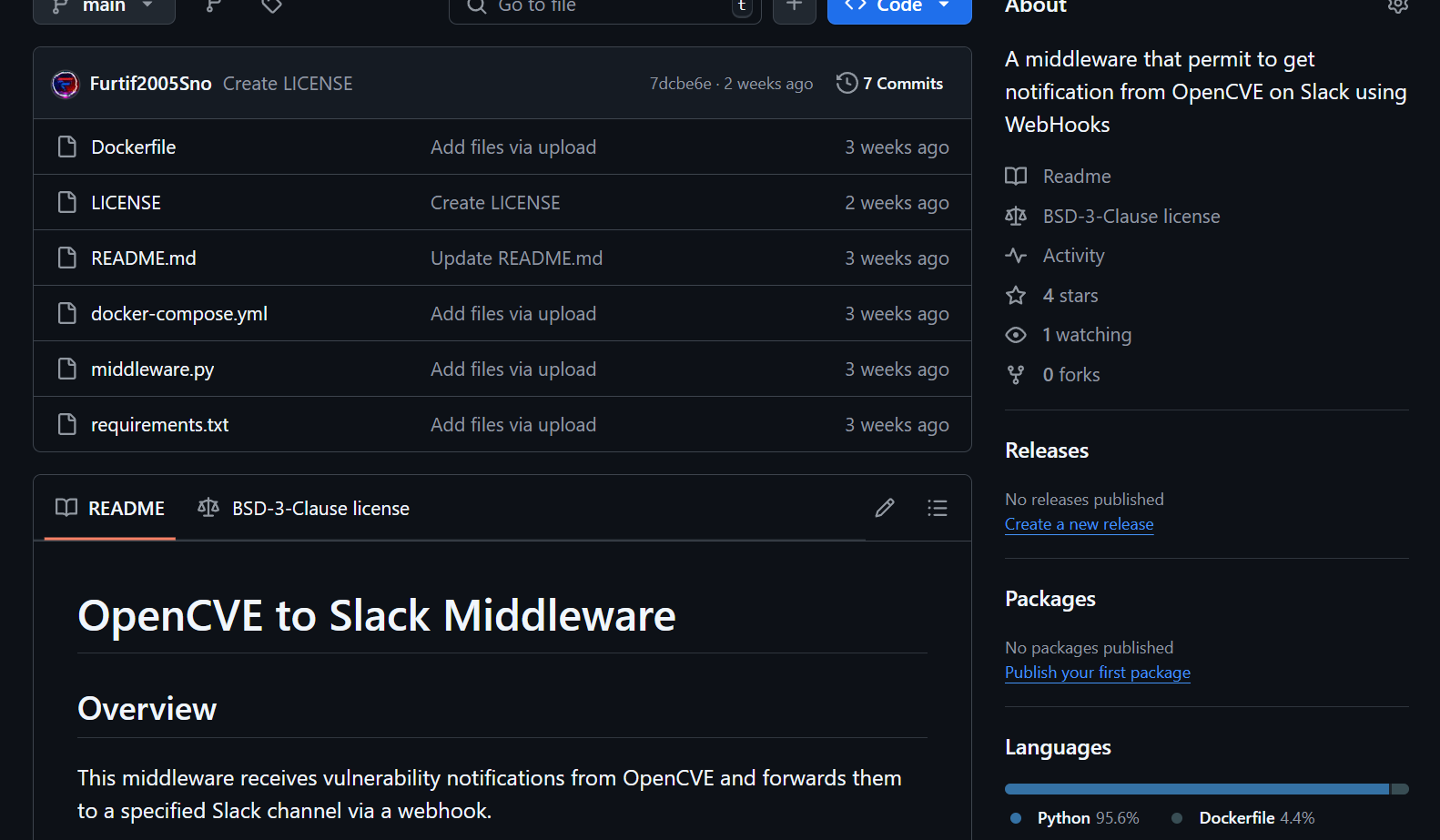1440x840 pixels.
Task: Open the Releases heading link
Action: coord(1047,450)
